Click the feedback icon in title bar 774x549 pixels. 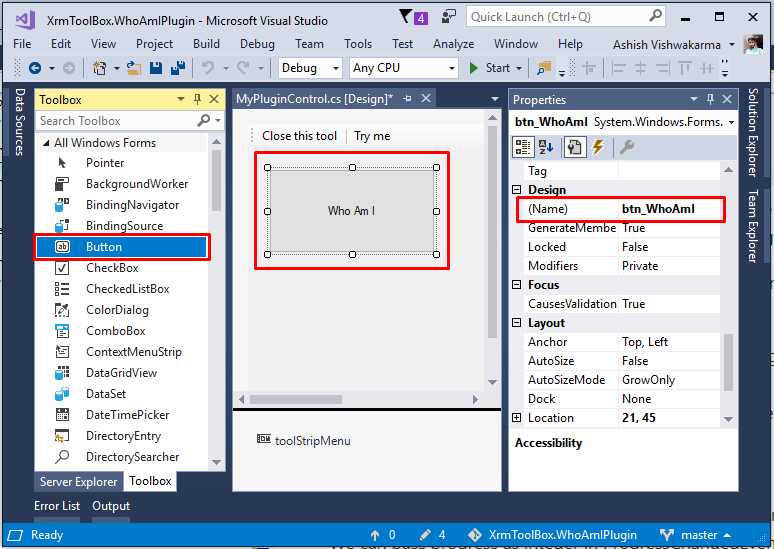[x=449, y=17]
